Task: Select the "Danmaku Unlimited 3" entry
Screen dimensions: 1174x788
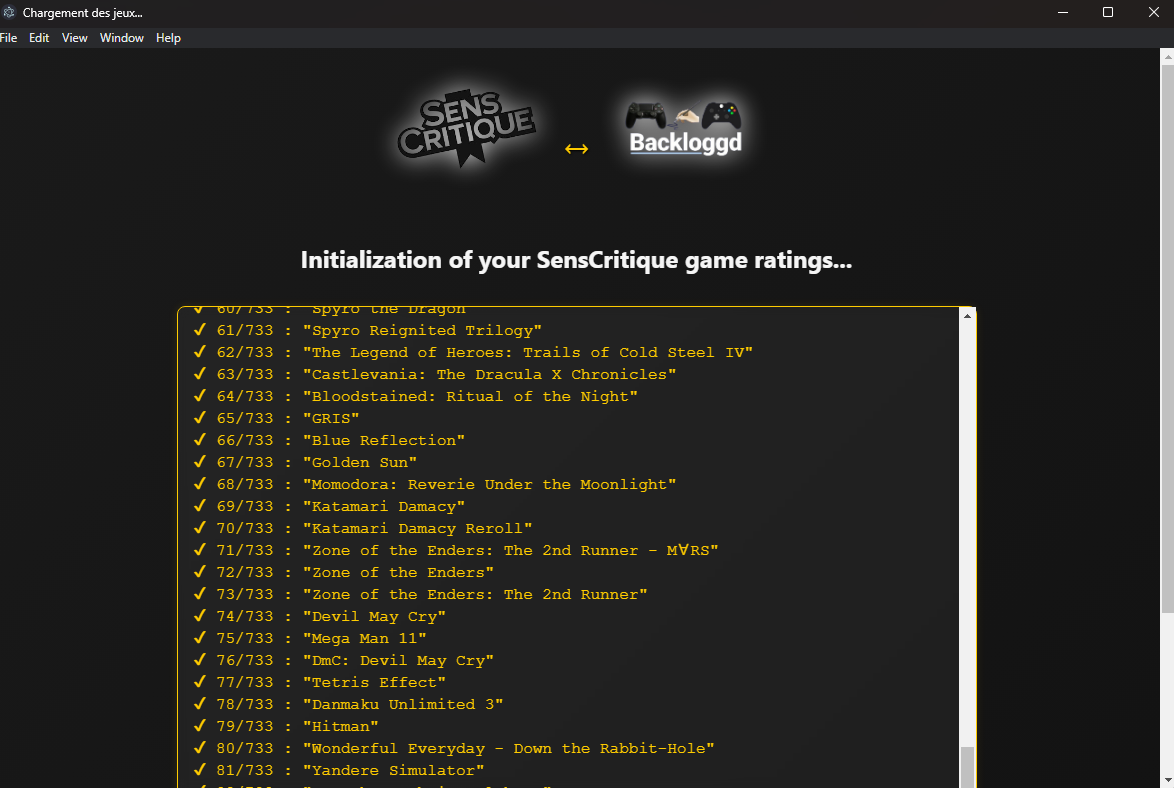Action: [348, 703]
